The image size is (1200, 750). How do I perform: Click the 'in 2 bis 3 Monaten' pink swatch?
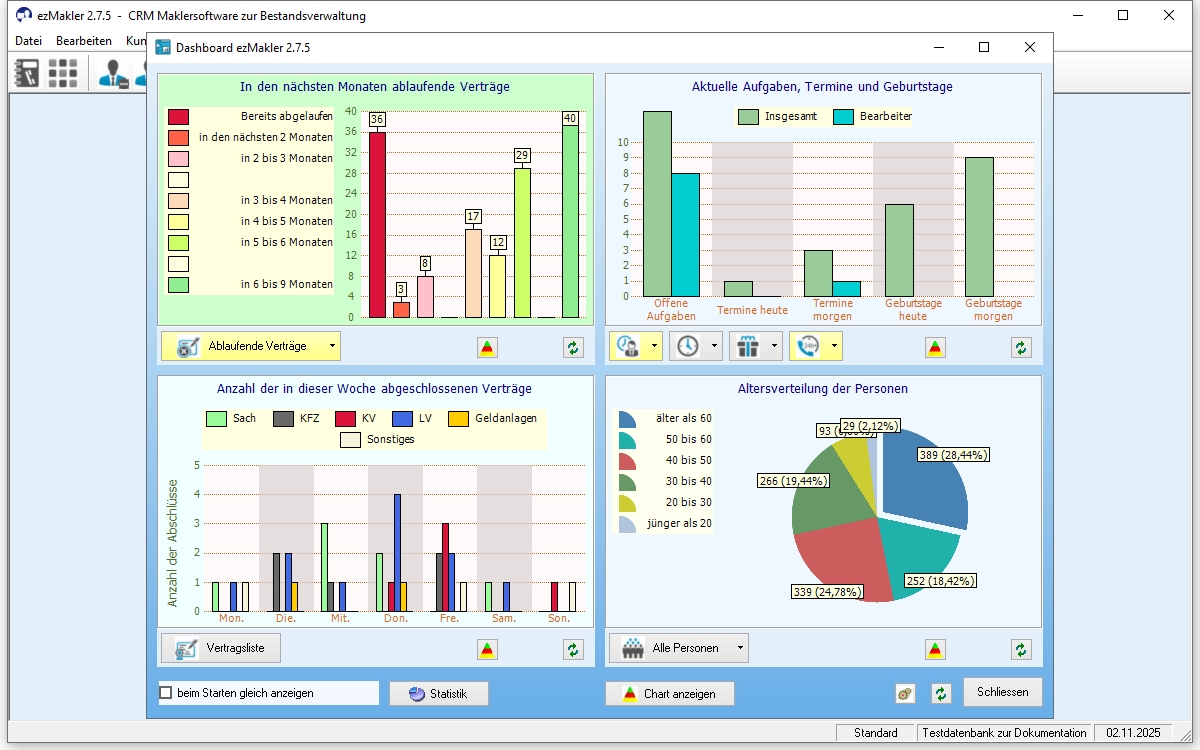[x=178, y=159]
